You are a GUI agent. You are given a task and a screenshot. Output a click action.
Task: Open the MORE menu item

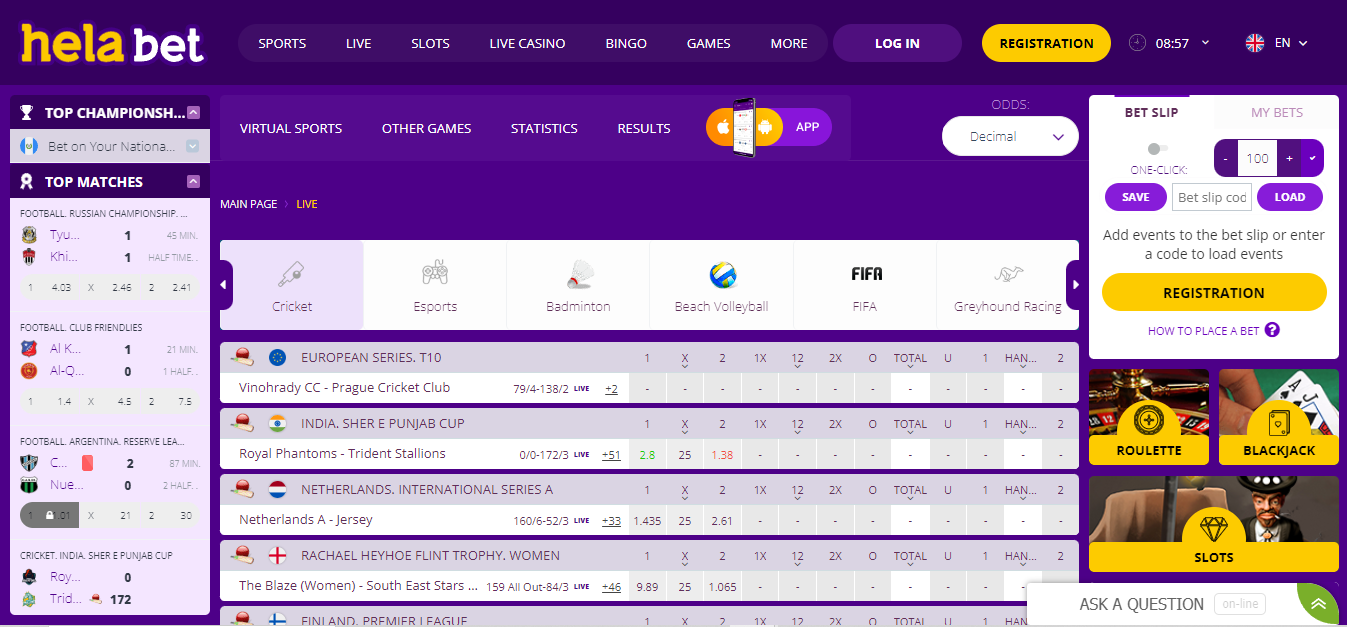click(x=789, y=43)
